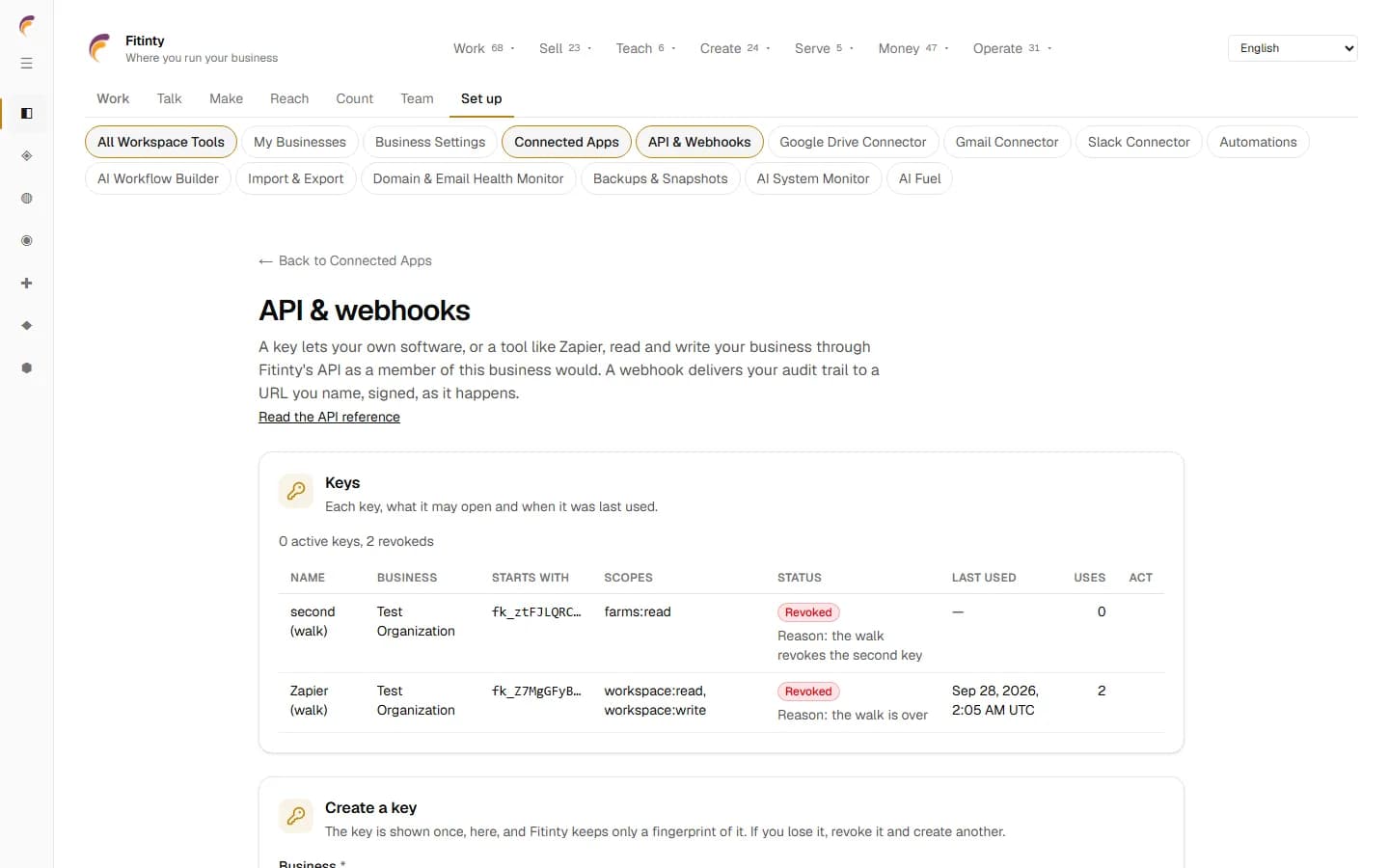The width and height of the screenshot is (1389, 868).
Task: Open the Read the API reference link
Action: point(329,417)
